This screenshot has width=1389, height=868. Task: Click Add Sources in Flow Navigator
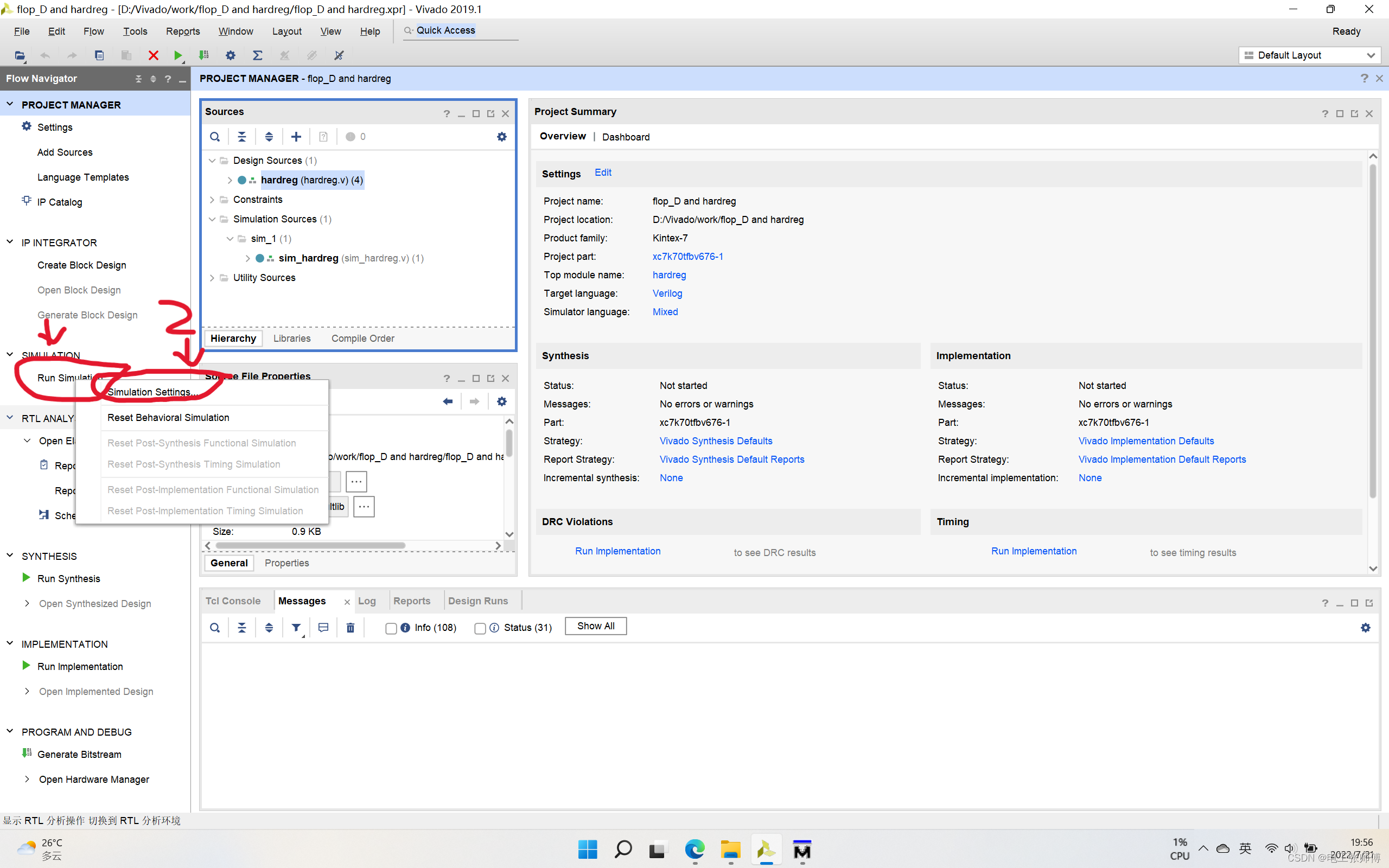(x=65, y=152)
